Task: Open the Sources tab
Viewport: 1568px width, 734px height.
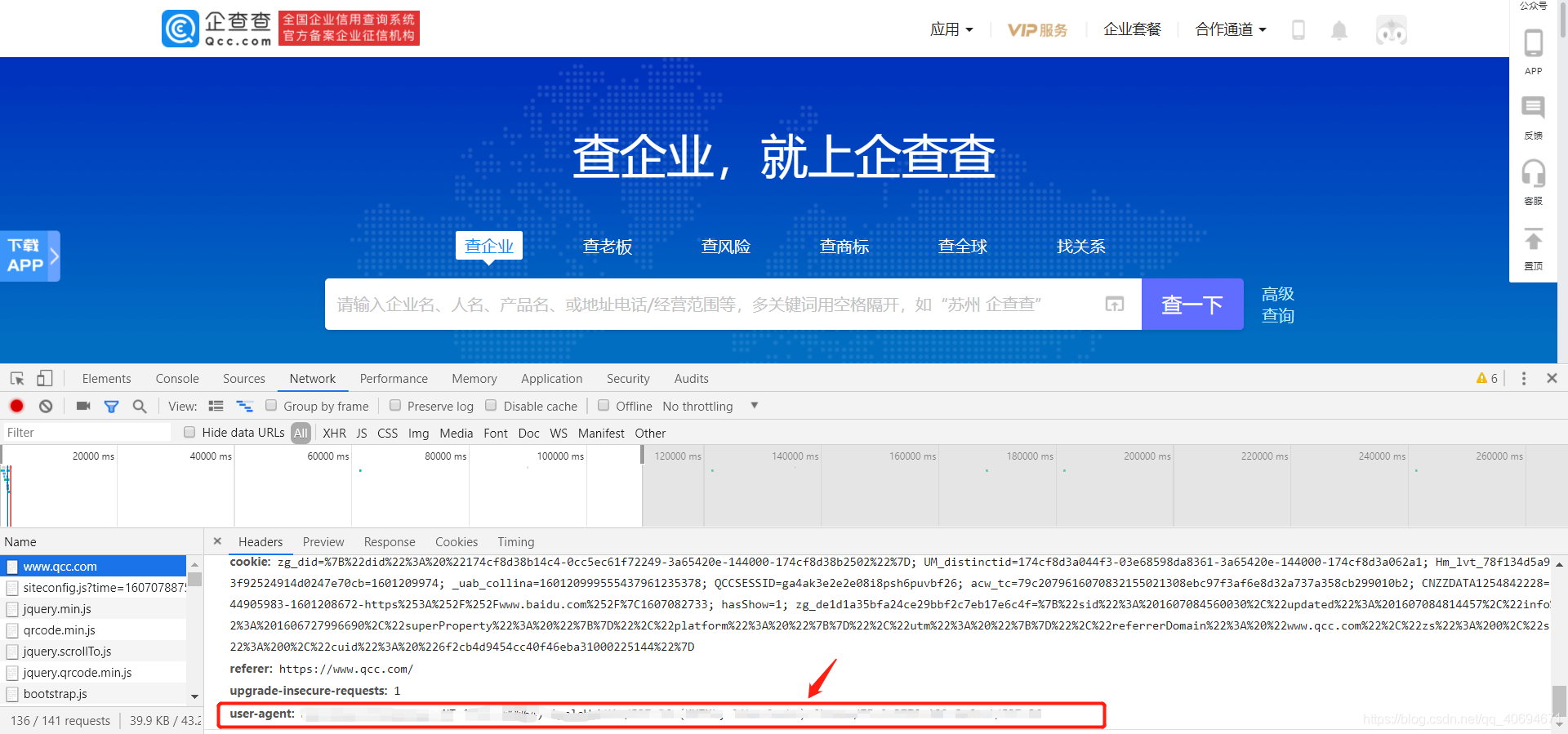Action: tap(244, 379)
